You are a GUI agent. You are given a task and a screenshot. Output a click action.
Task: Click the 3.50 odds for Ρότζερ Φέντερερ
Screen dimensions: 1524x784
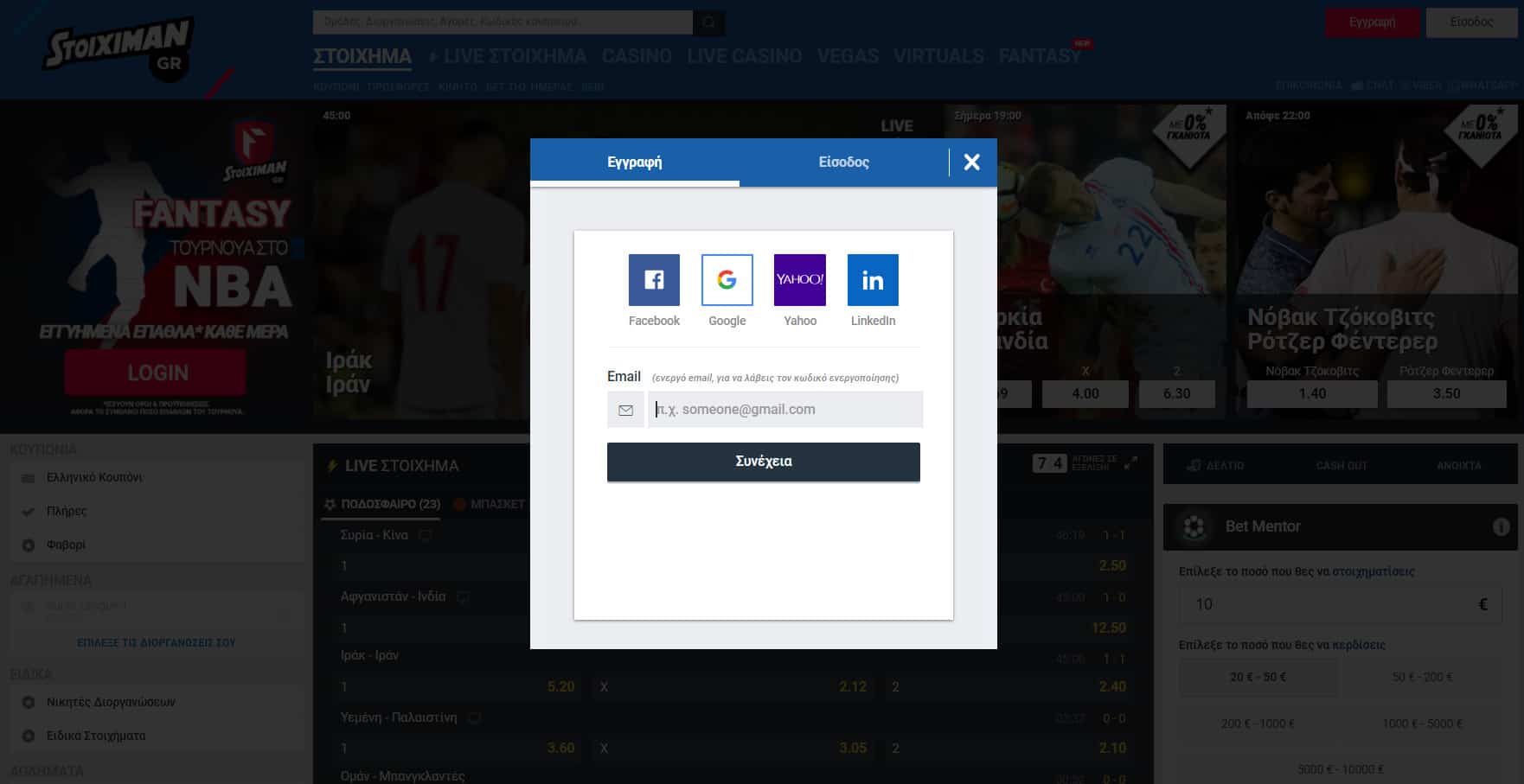point(1446,394)
